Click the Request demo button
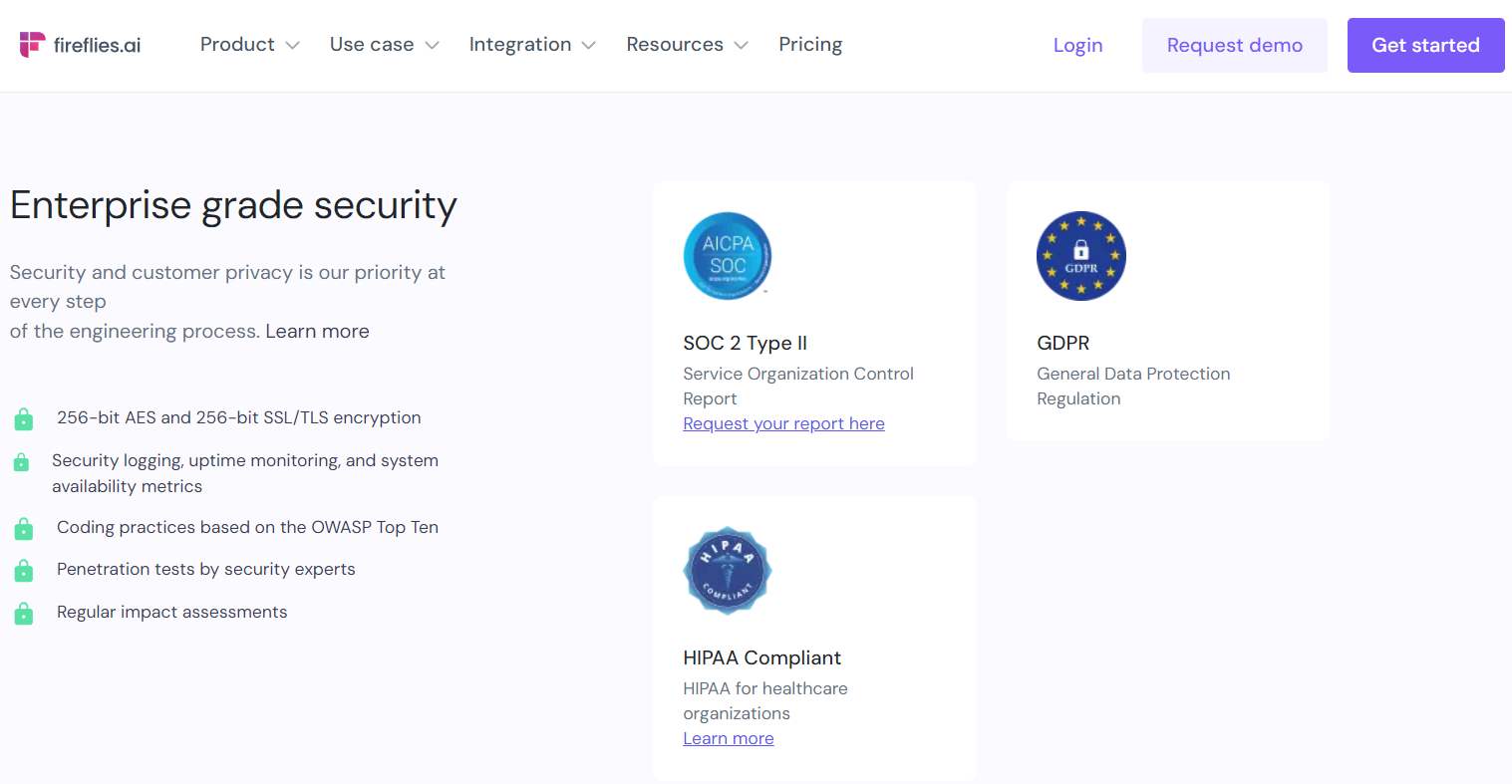 click(x=1234, y=45)
